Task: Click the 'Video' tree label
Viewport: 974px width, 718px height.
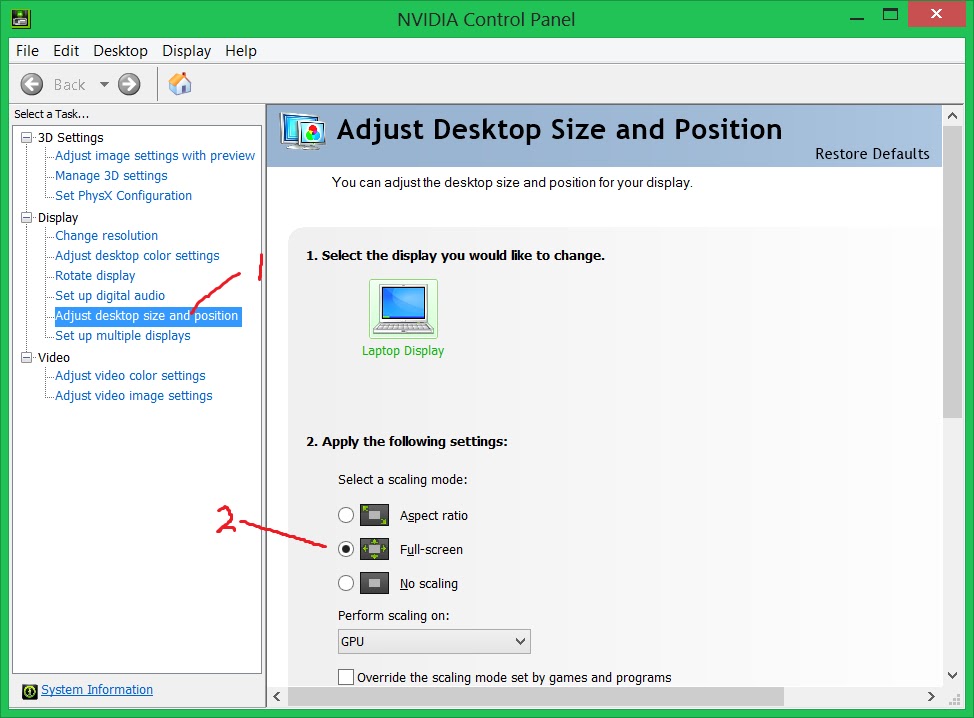Action: [53, 357]
